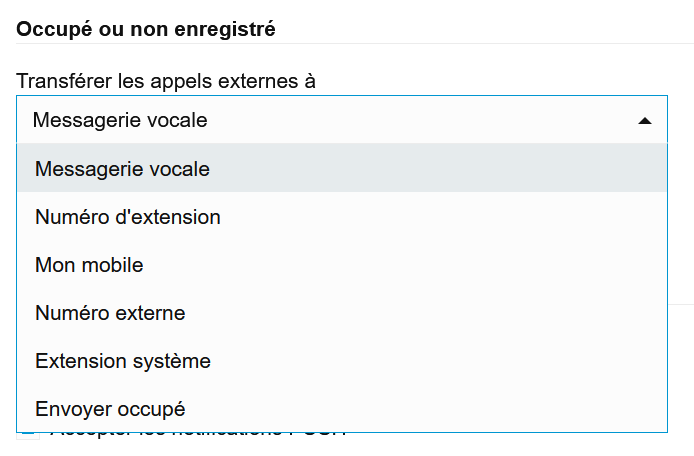Close the list via the black triangle
Viewport: 694px width, 456px height.
coord(645,120)
